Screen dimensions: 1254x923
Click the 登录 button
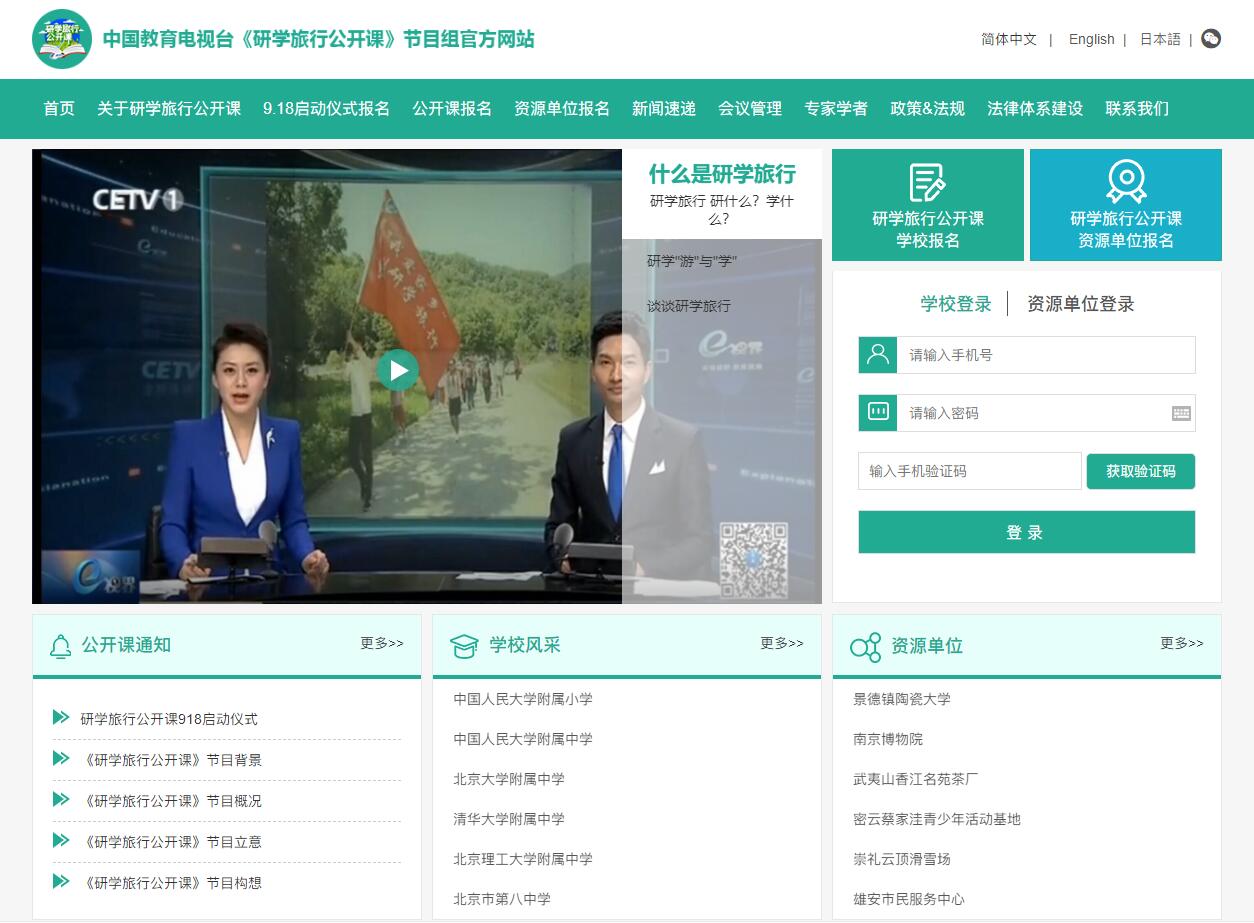coord(1026,532)
